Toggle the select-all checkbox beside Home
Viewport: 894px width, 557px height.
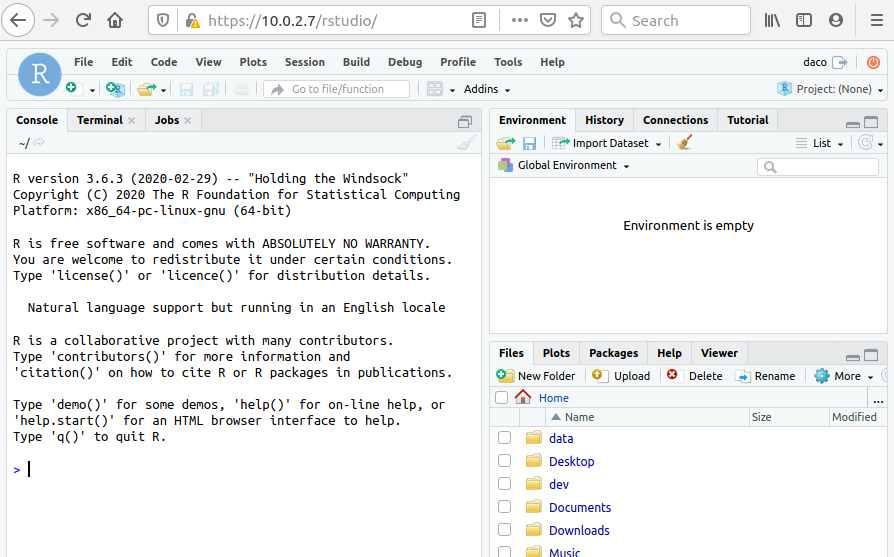(502, 397)
